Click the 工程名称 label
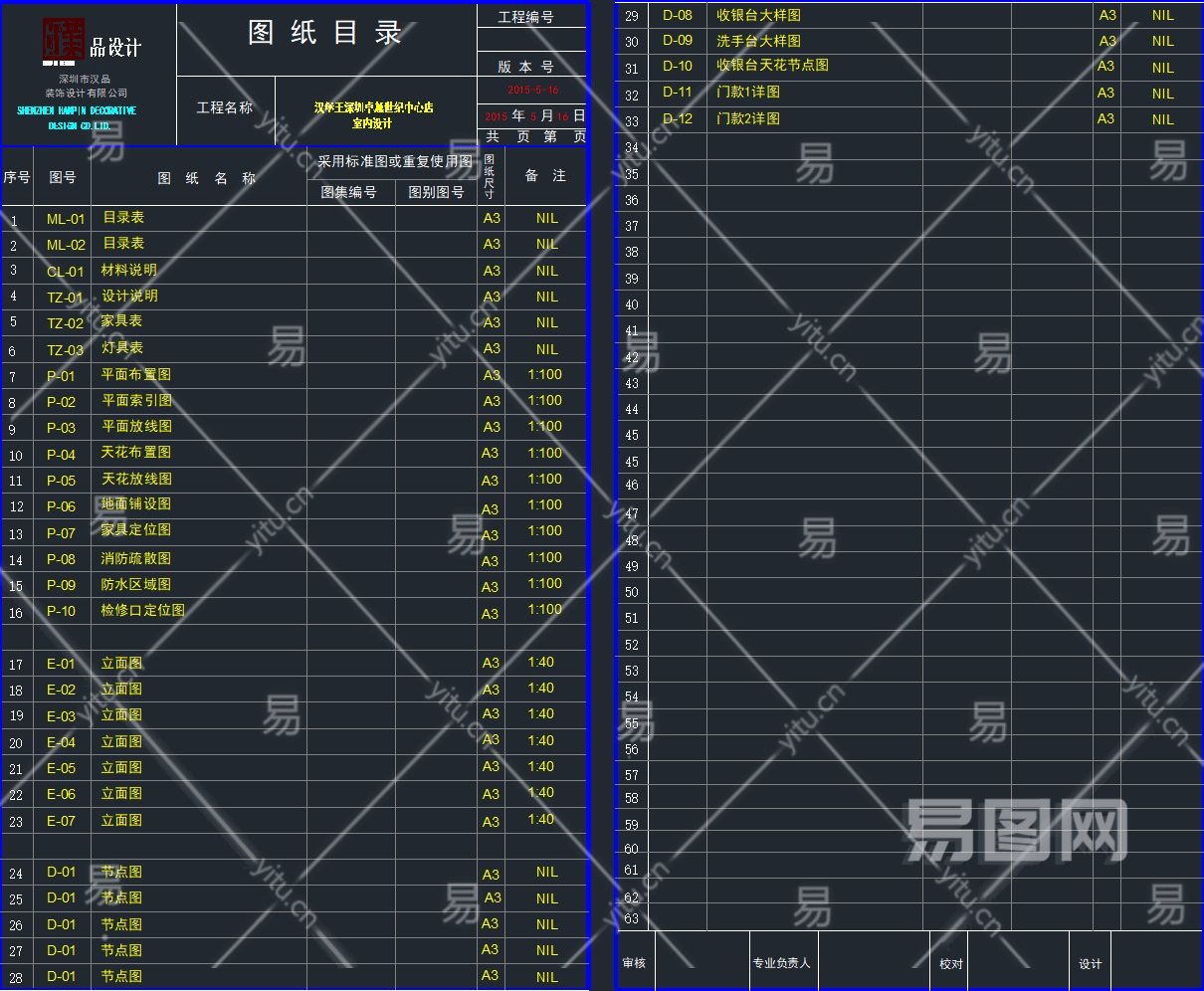This screenshot has width=1204, height=991. [224, 107]
